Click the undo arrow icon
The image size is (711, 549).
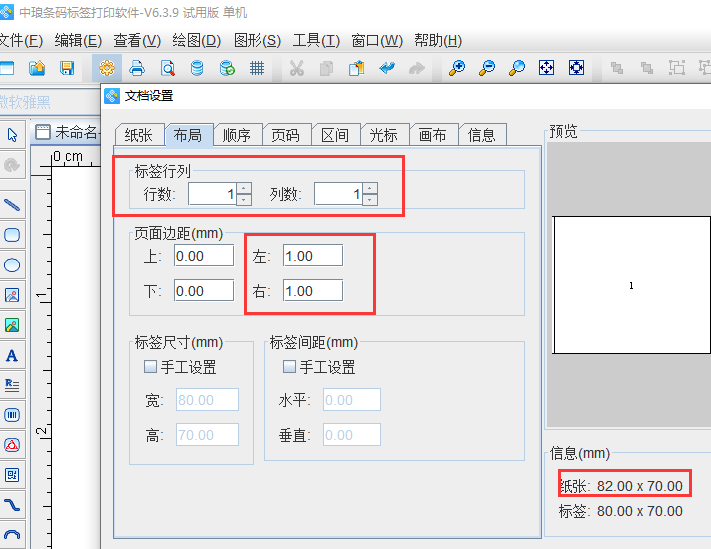(x=387, y=68)
